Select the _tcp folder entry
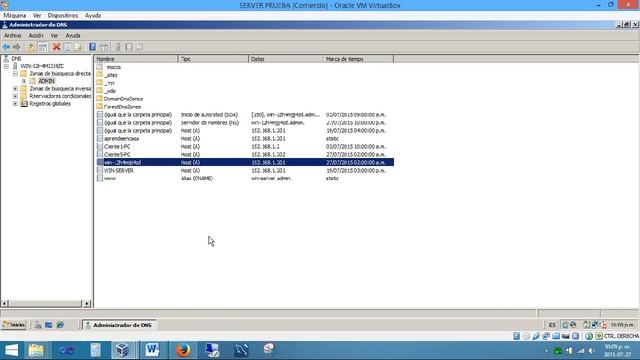 click(109, 83)
